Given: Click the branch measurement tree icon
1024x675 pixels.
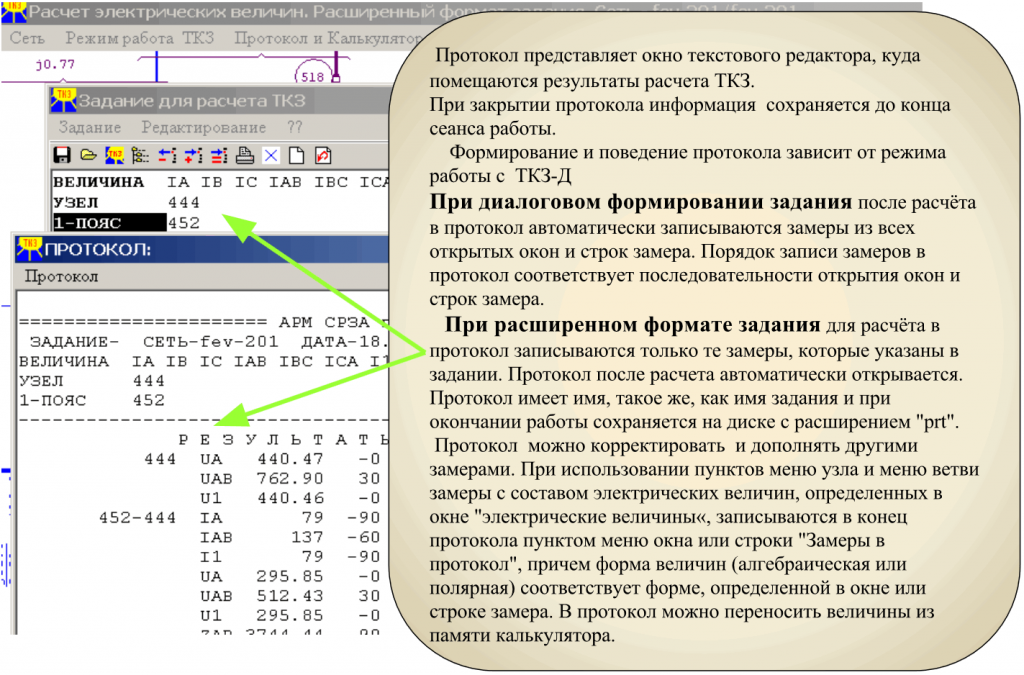Looking at the screenshot, I should (141, 156).
